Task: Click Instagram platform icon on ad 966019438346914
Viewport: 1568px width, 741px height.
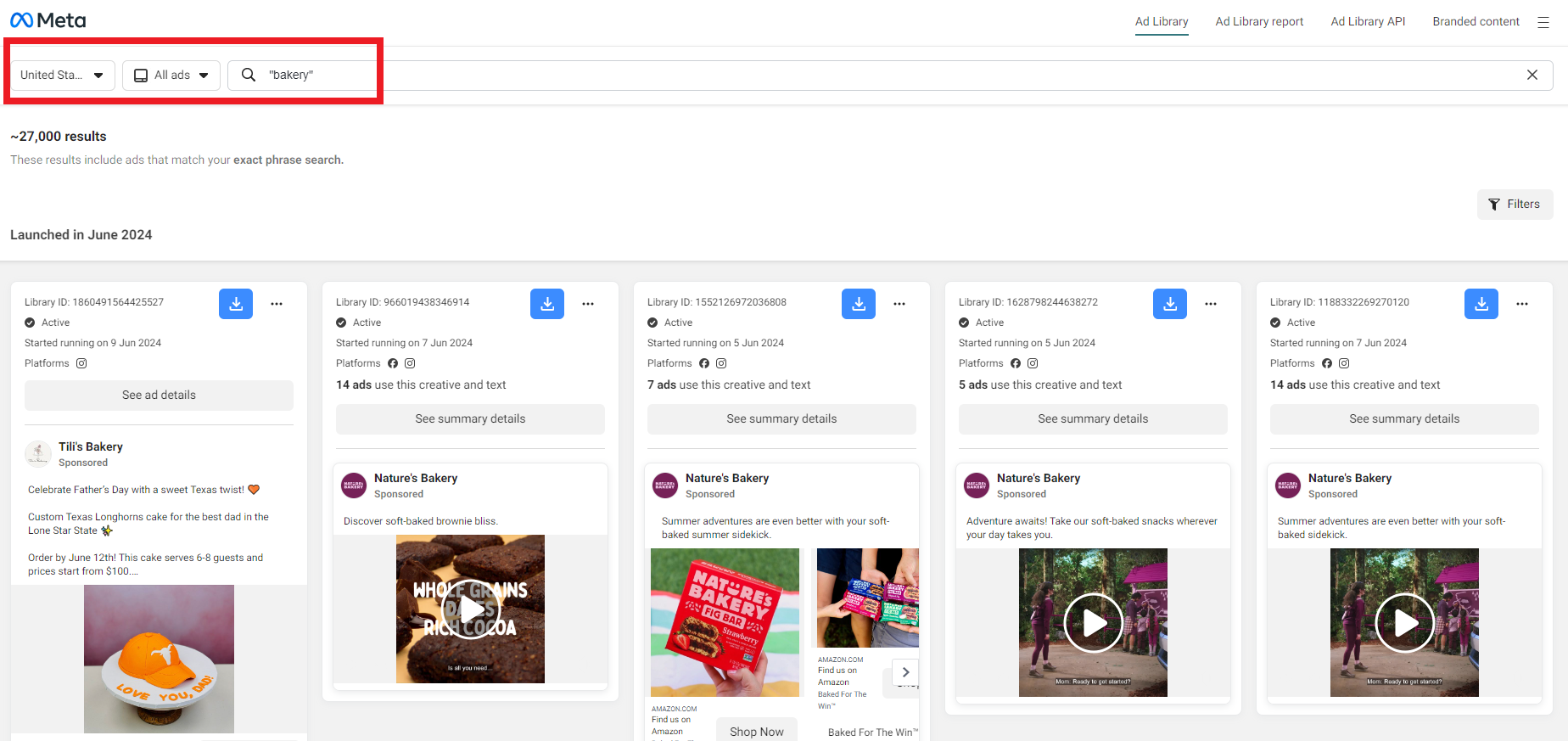Action: (x=410, y=363)
